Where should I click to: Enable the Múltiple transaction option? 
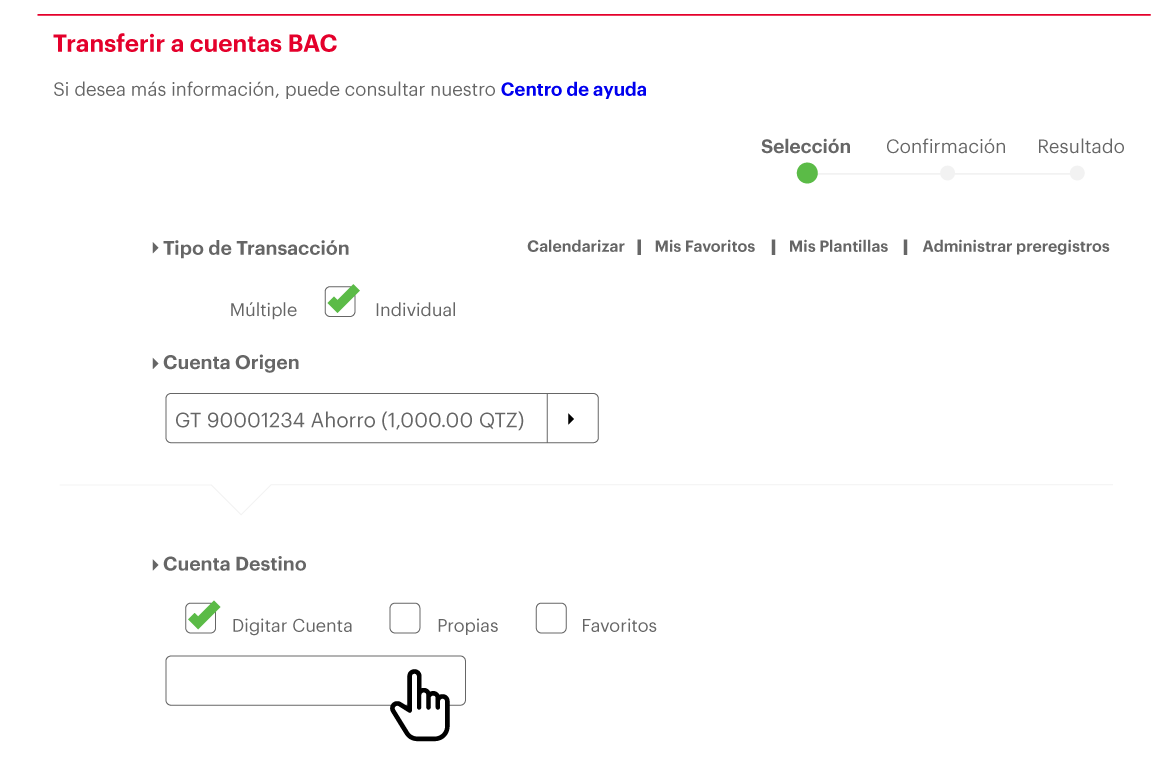pos(263,310)
